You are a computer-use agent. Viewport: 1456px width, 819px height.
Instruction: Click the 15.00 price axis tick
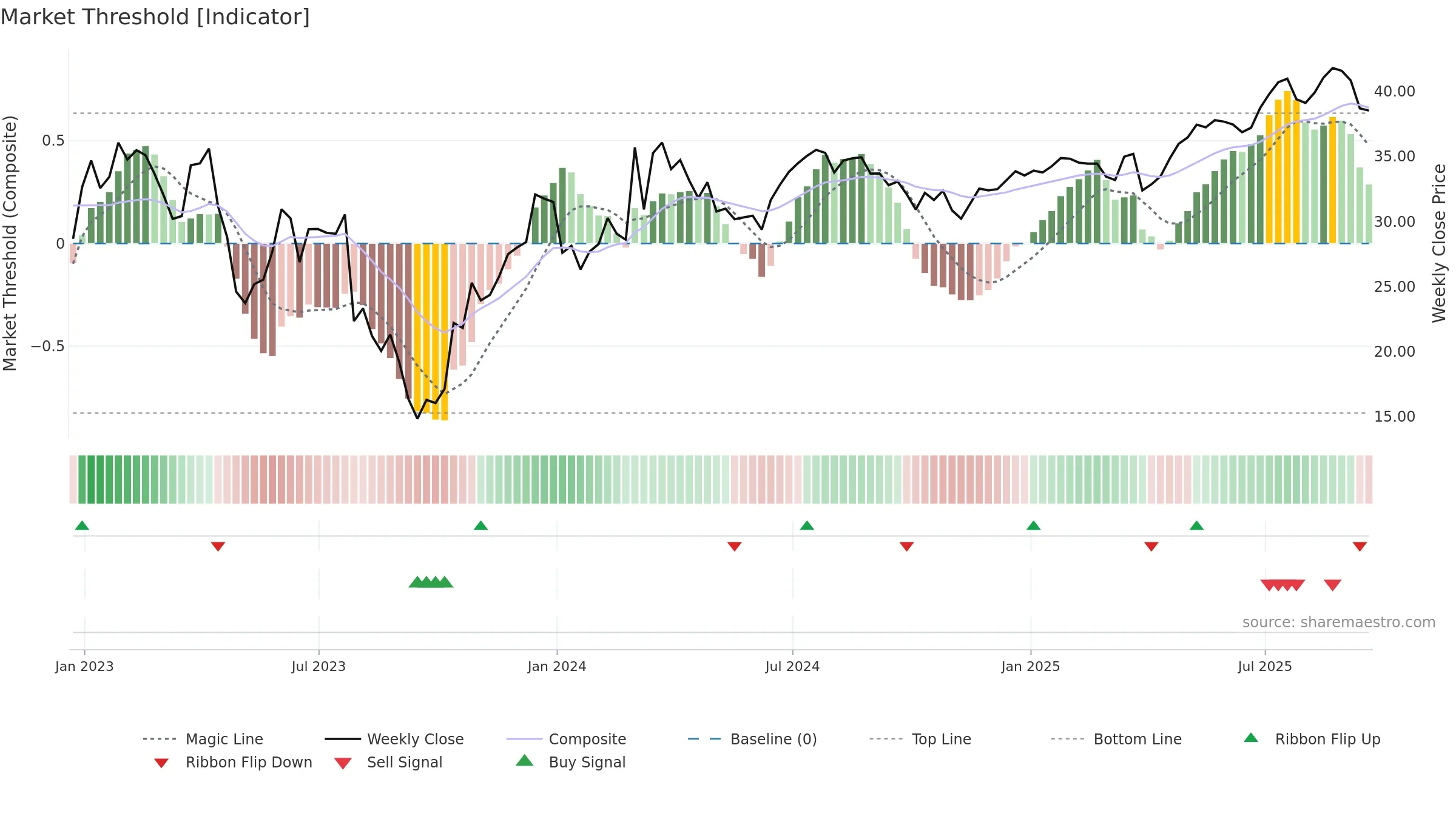(x=1395, y=417)
